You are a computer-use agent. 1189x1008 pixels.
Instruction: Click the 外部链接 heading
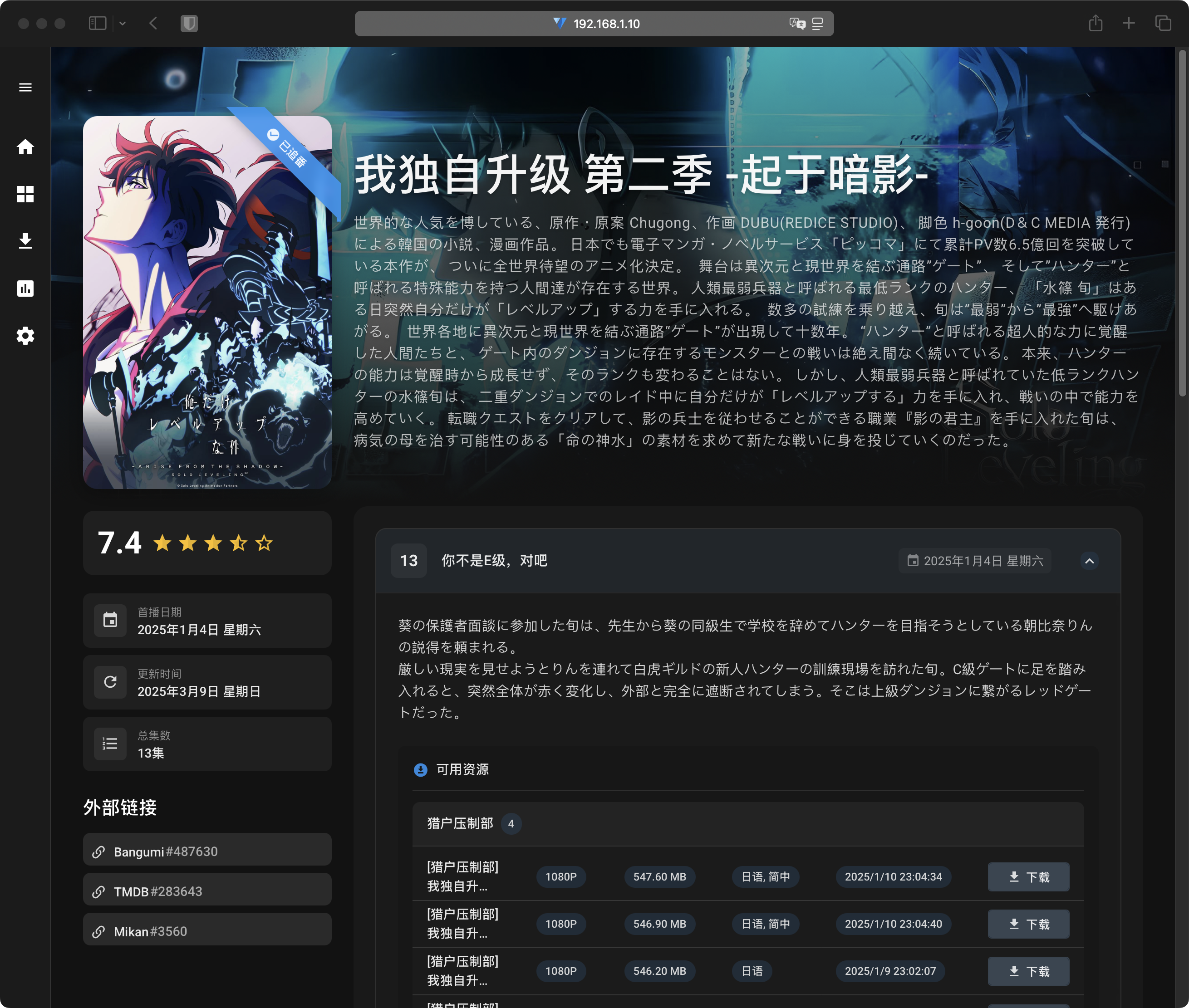click(120, 807)
